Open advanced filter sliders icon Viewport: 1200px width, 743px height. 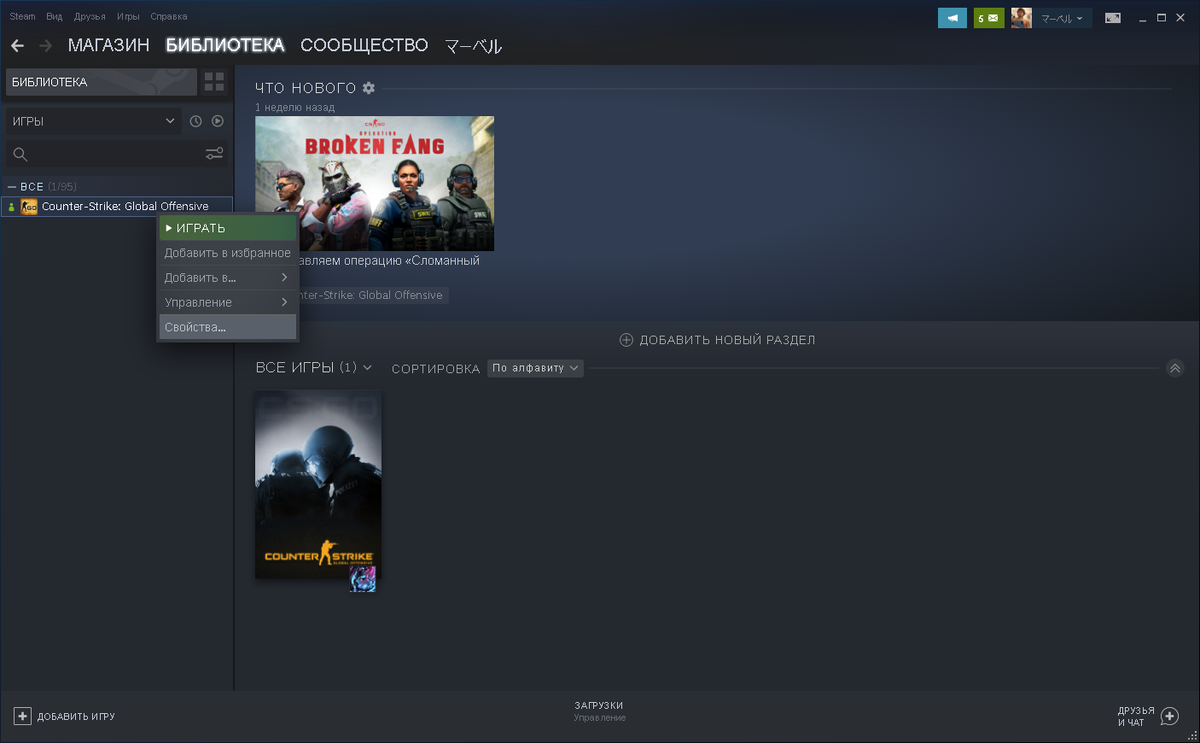[214, 154]
